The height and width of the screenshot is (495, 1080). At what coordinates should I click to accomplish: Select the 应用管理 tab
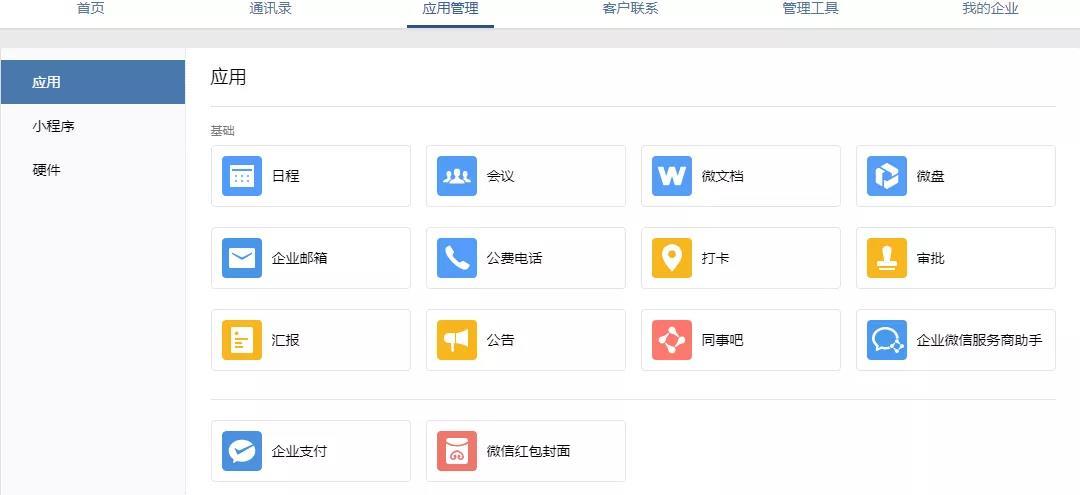tap(450, 9)
